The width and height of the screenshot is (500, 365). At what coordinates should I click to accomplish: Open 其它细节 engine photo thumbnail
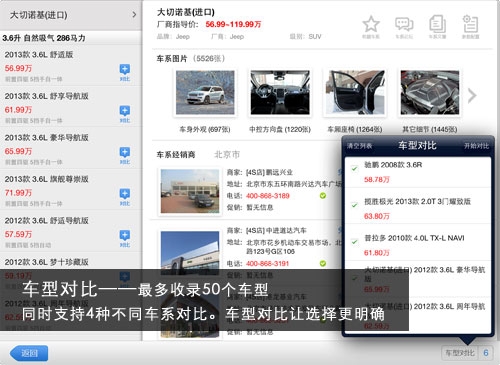point(430,93)
